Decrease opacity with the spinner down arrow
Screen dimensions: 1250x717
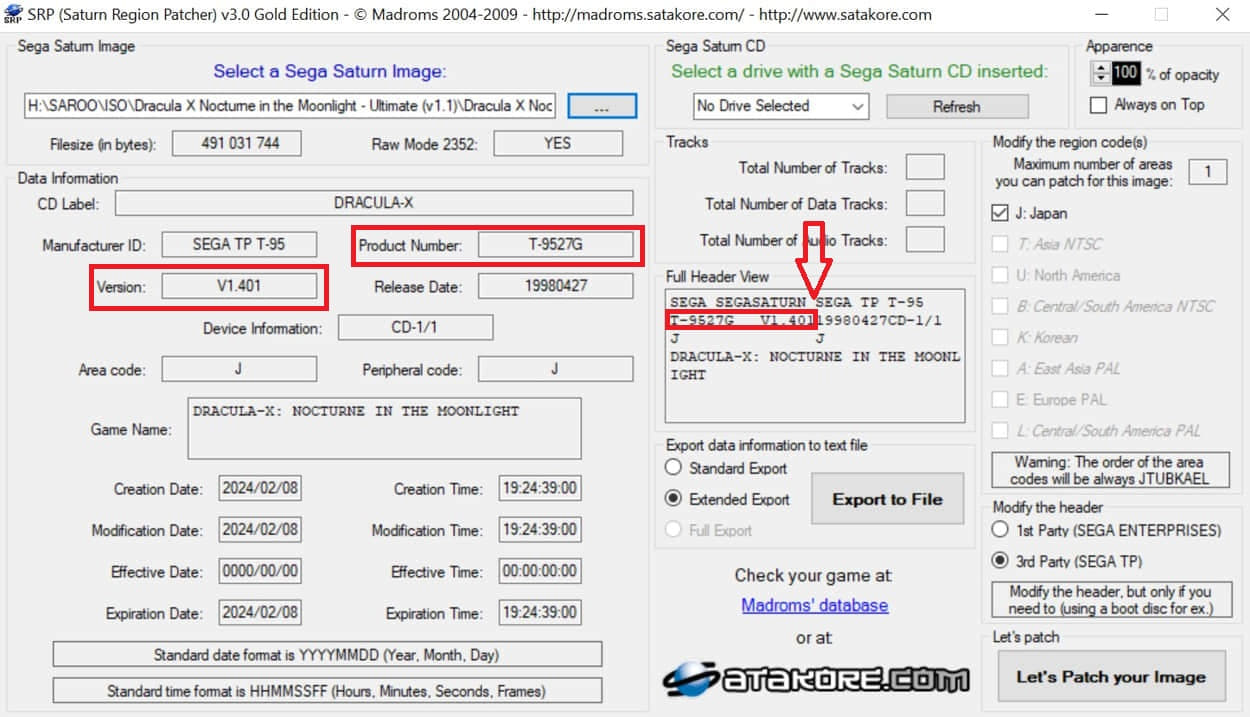[x=1101, y=79]
